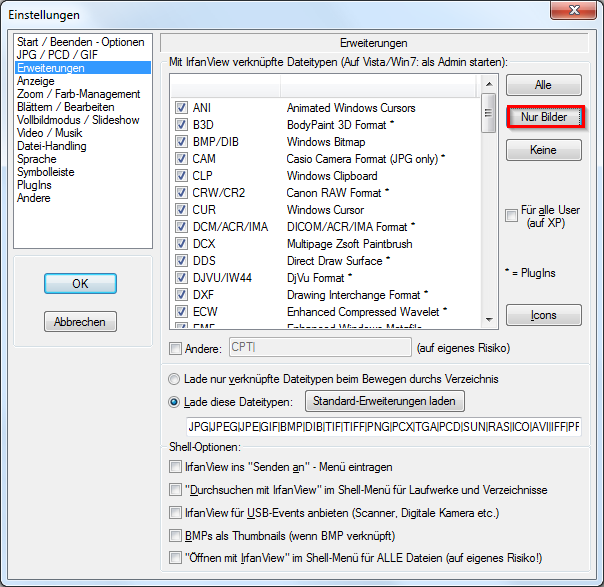Click the 'Nur Bilder' button
The width and height of the screenshot is (604, 587).
click(x=545, y=117)
